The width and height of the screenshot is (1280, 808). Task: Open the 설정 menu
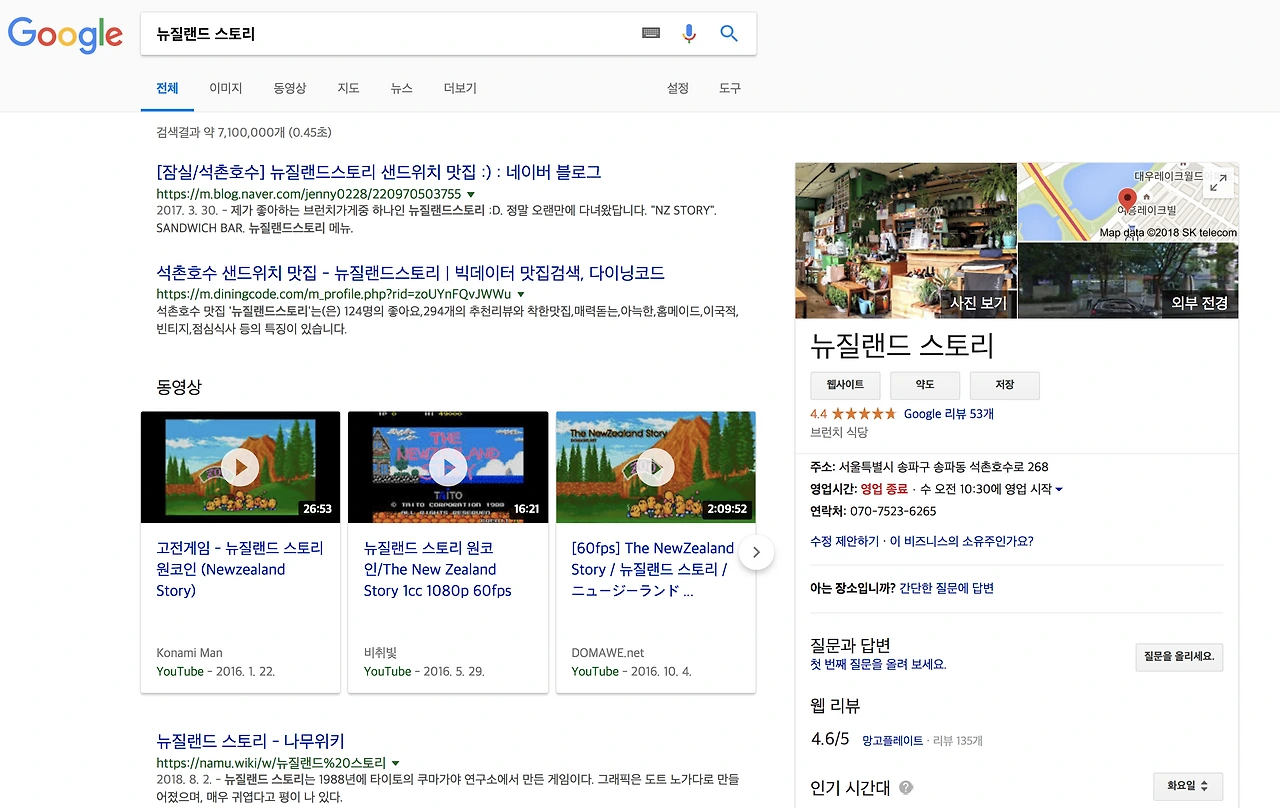coord(678,88)
